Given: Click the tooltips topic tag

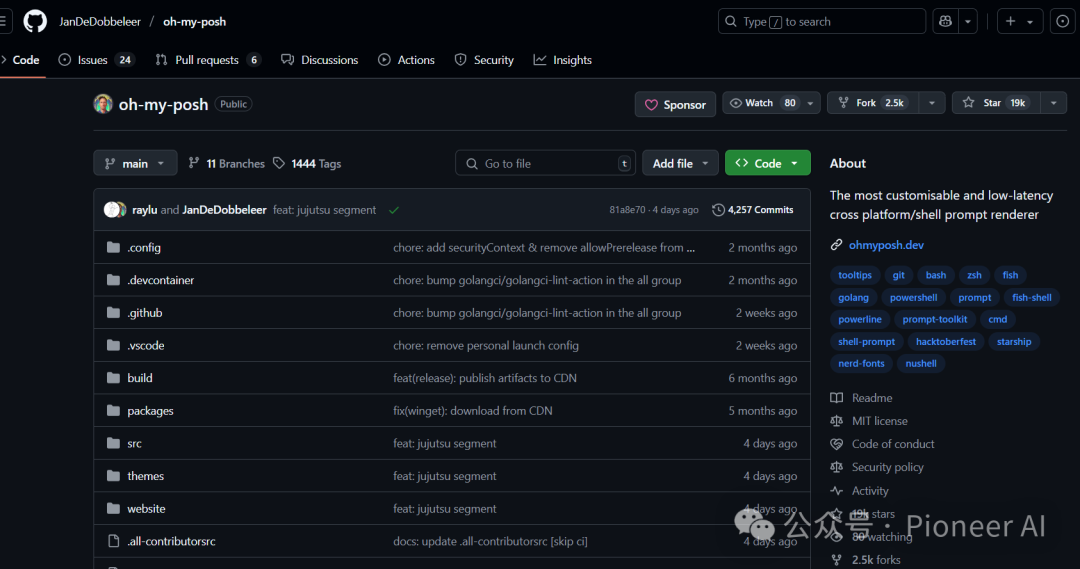Looking at the screenshot, I should tap(855, 275).
